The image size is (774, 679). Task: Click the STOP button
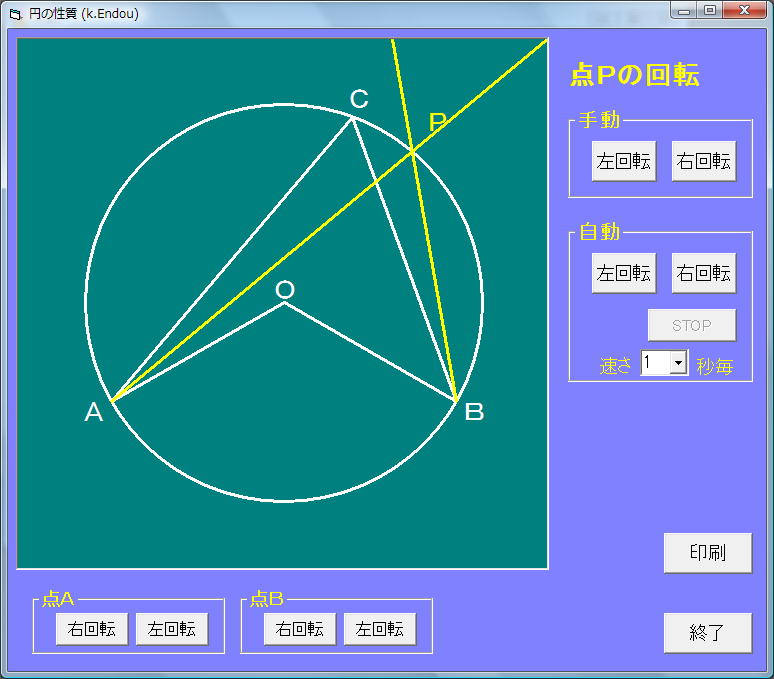point(692,325)
